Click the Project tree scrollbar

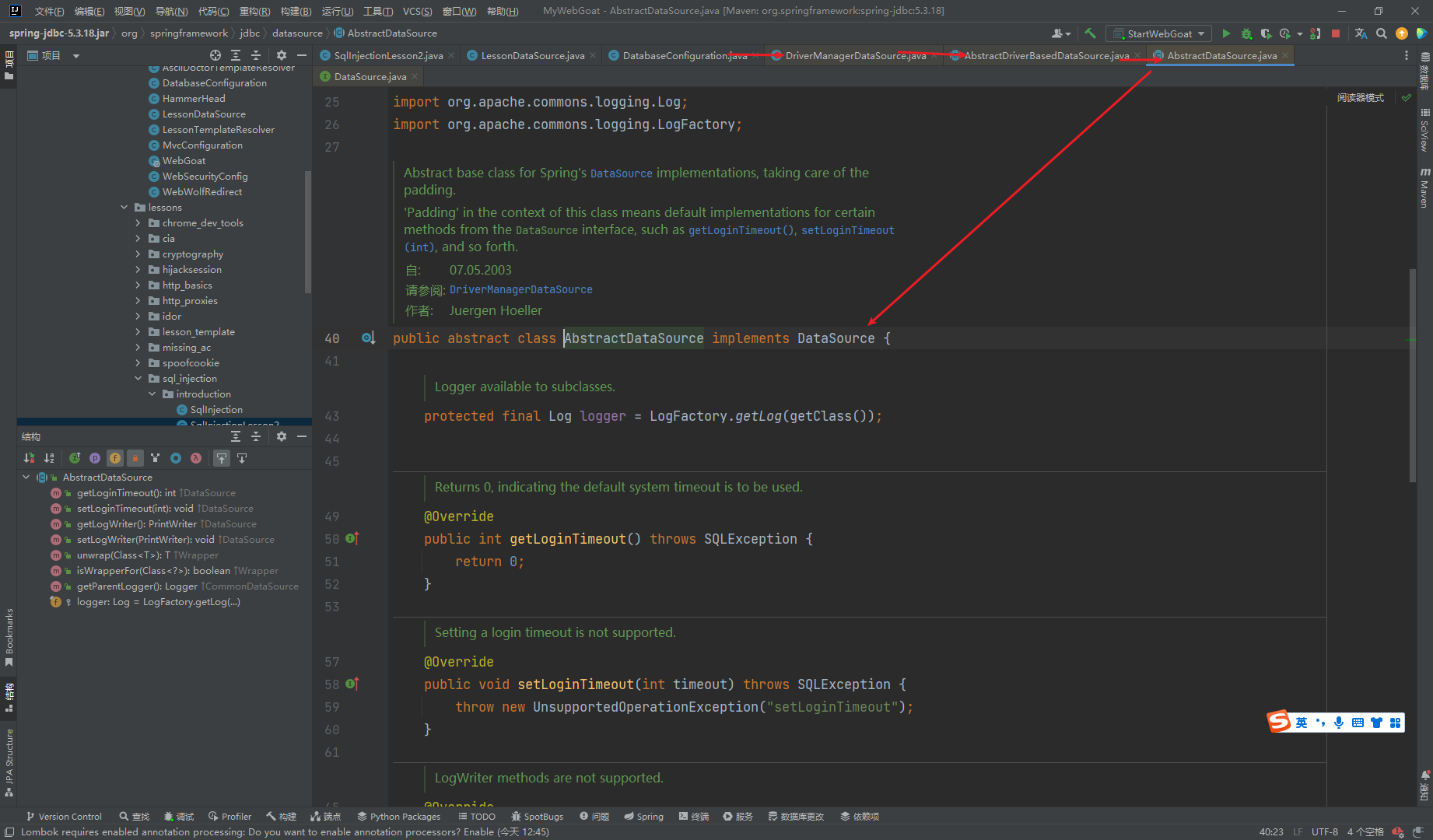tap(308, 232)
